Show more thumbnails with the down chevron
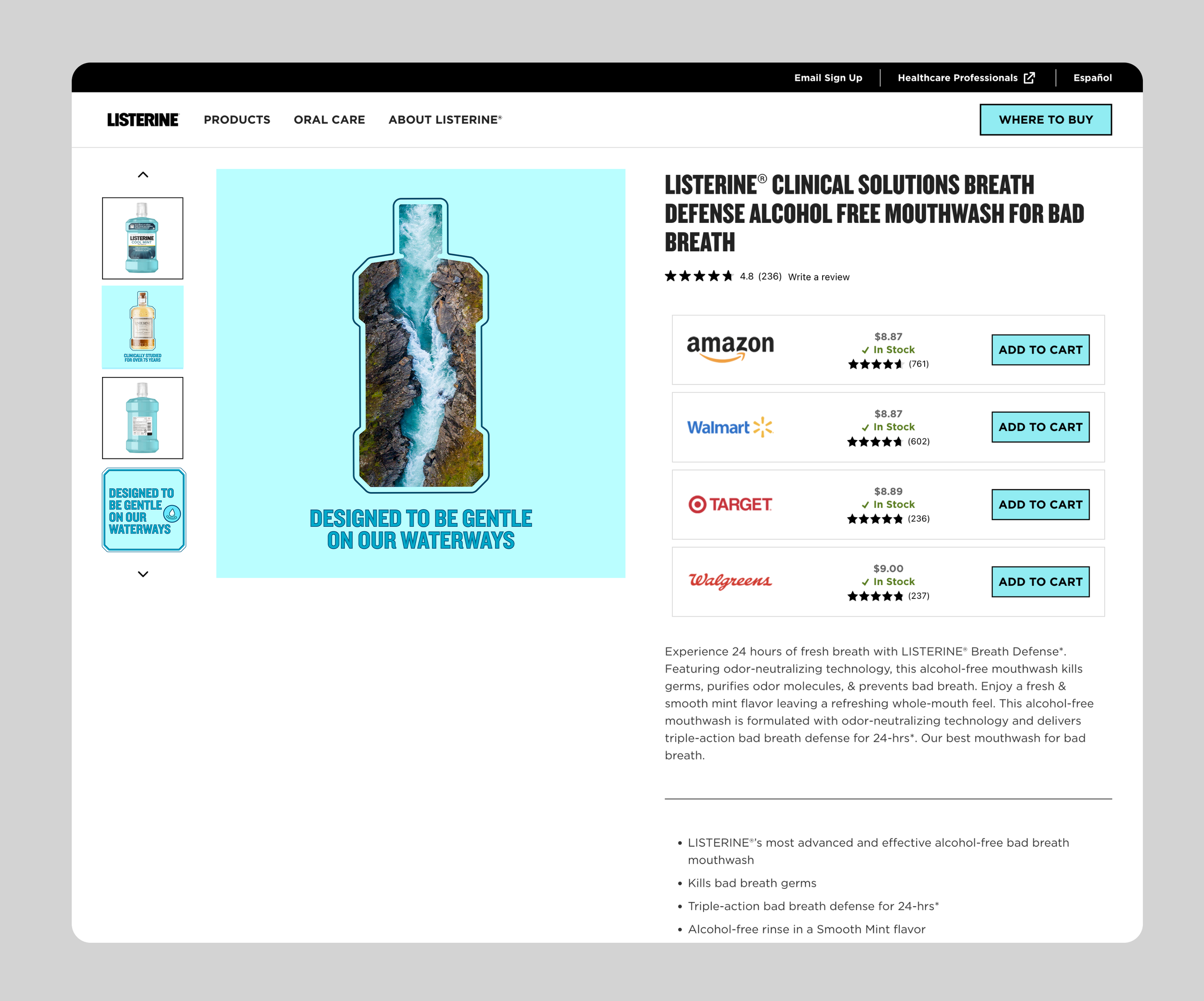Screen dimensions: 1204x1001 (144, 574)
